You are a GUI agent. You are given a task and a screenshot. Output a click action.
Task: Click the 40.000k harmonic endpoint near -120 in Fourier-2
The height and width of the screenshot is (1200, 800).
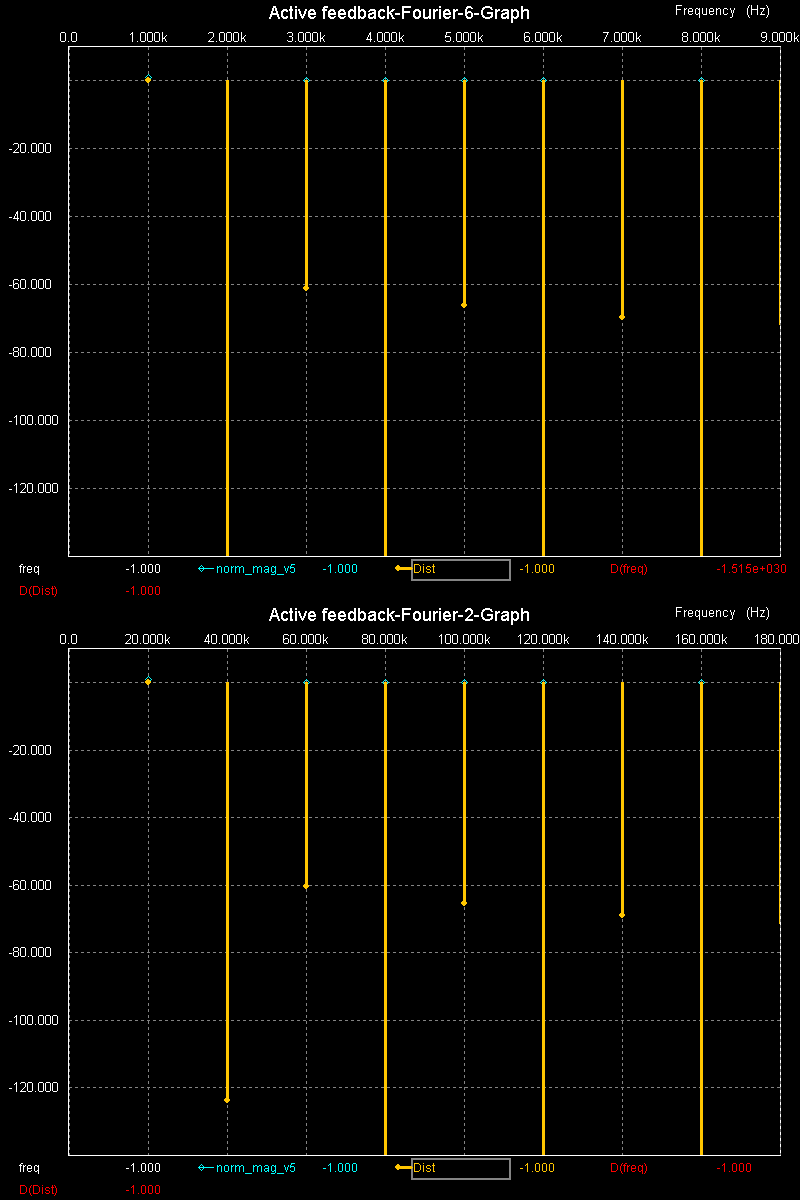coord(227,1100)
